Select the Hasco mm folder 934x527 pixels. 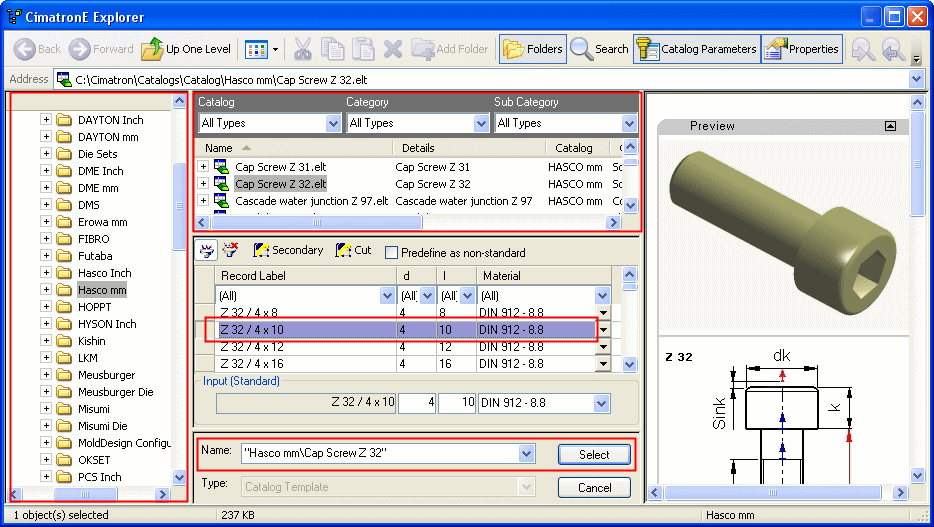102,290
